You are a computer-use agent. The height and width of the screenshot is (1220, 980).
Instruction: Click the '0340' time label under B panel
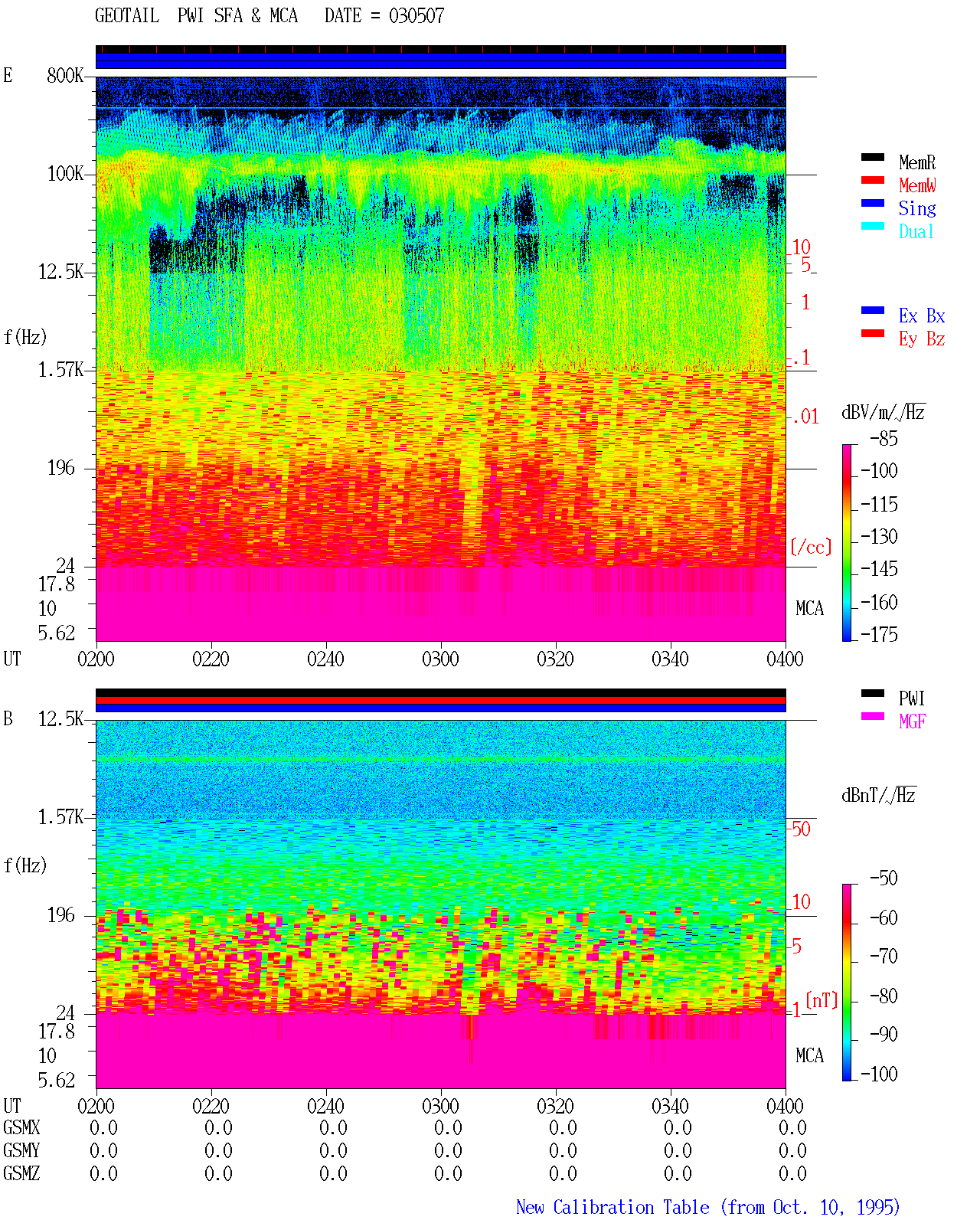click(x=670, y=1106)
